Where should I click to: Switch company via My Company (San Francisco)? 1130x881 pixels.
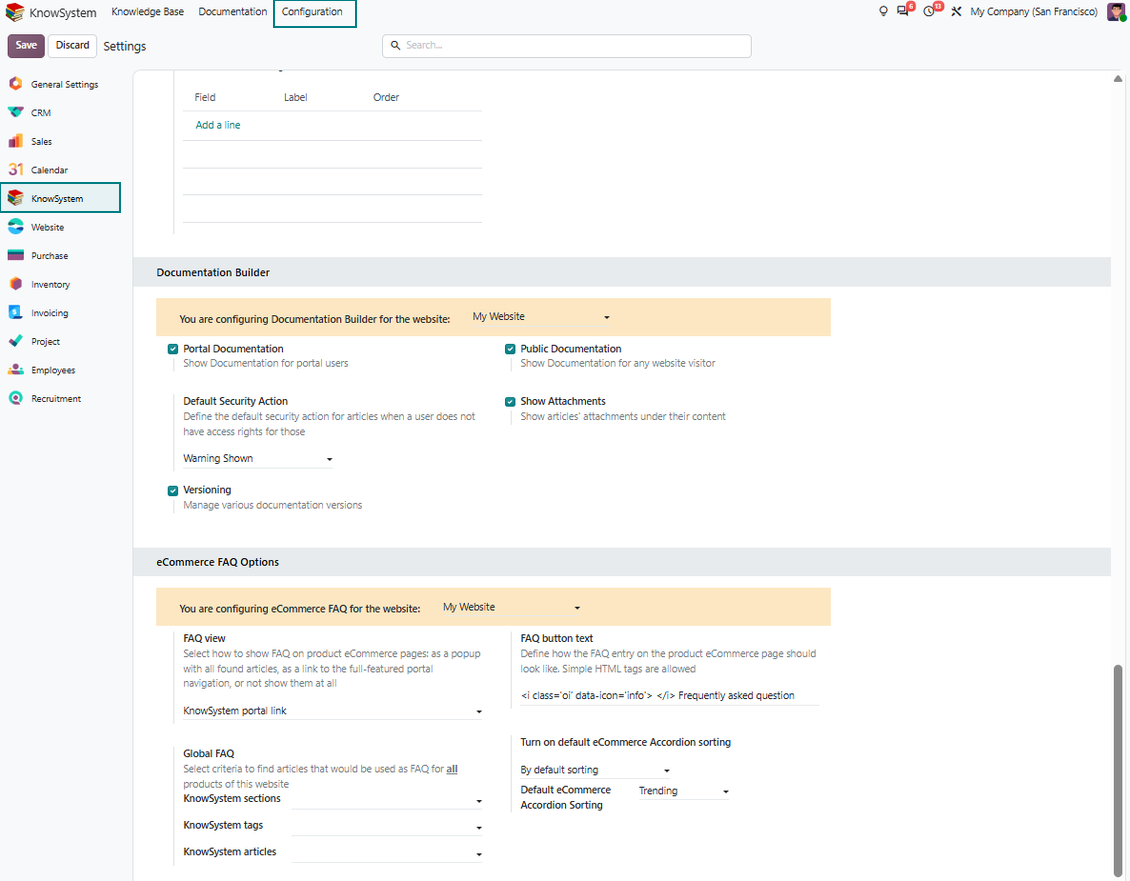pyautogui.click(x=1033, y=12)
